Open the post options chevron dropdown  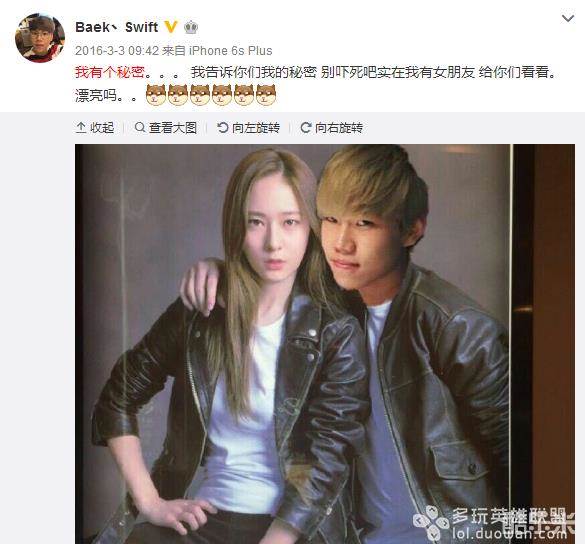click(567, 18)
